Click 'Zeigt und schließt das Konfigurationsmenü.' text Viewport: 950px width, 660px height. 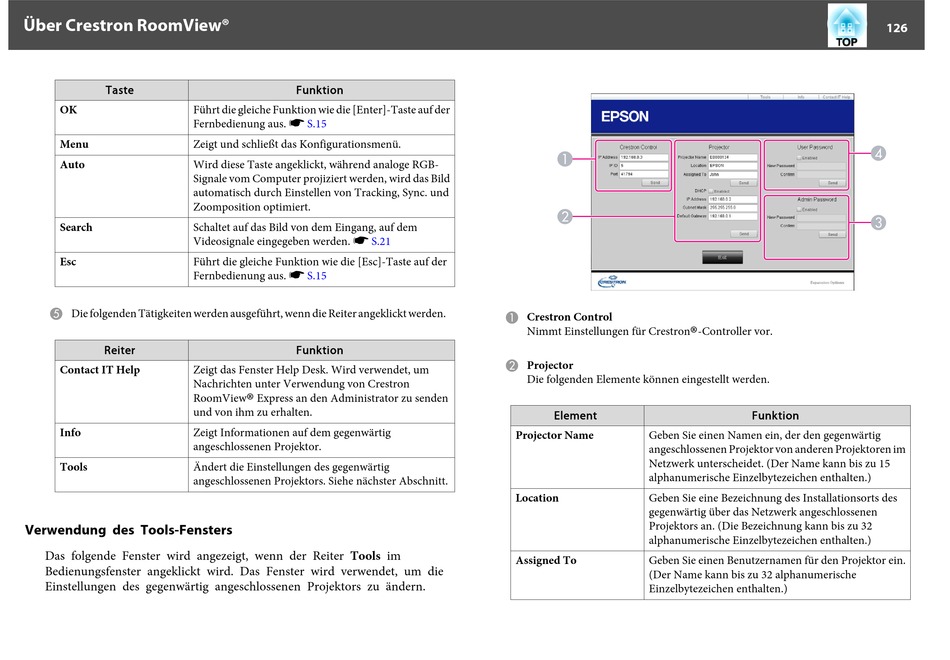297,145
